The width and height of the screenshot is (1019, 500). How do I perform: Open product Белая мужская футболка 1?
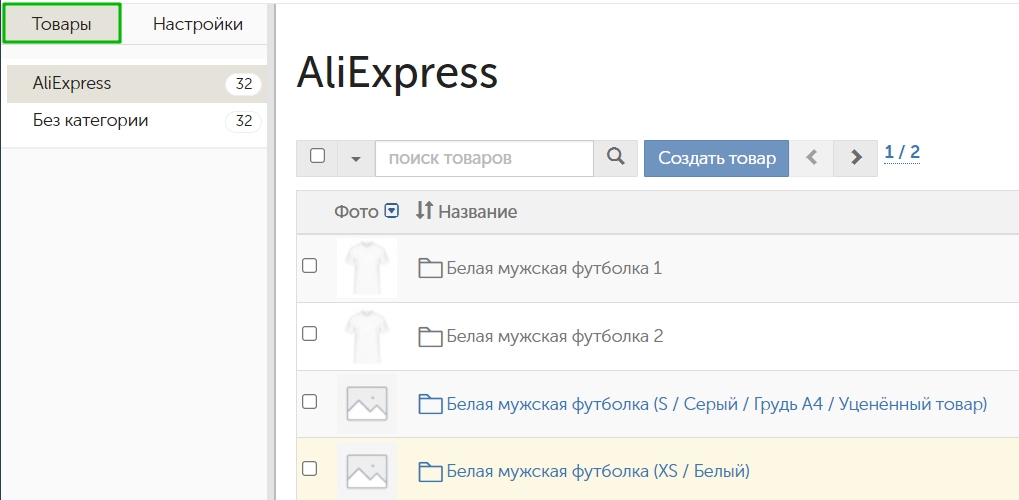click(x=554, y=269)
